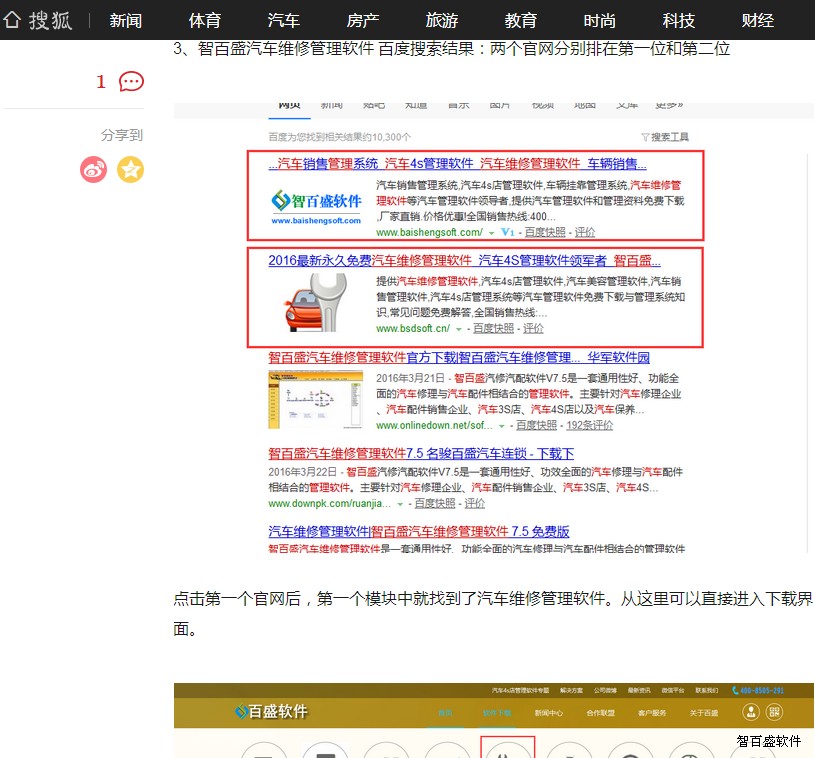This screenshot has width=815, height=758.
Task: Click the 400-8505-291 phone number
Action: tap(762, 690)
